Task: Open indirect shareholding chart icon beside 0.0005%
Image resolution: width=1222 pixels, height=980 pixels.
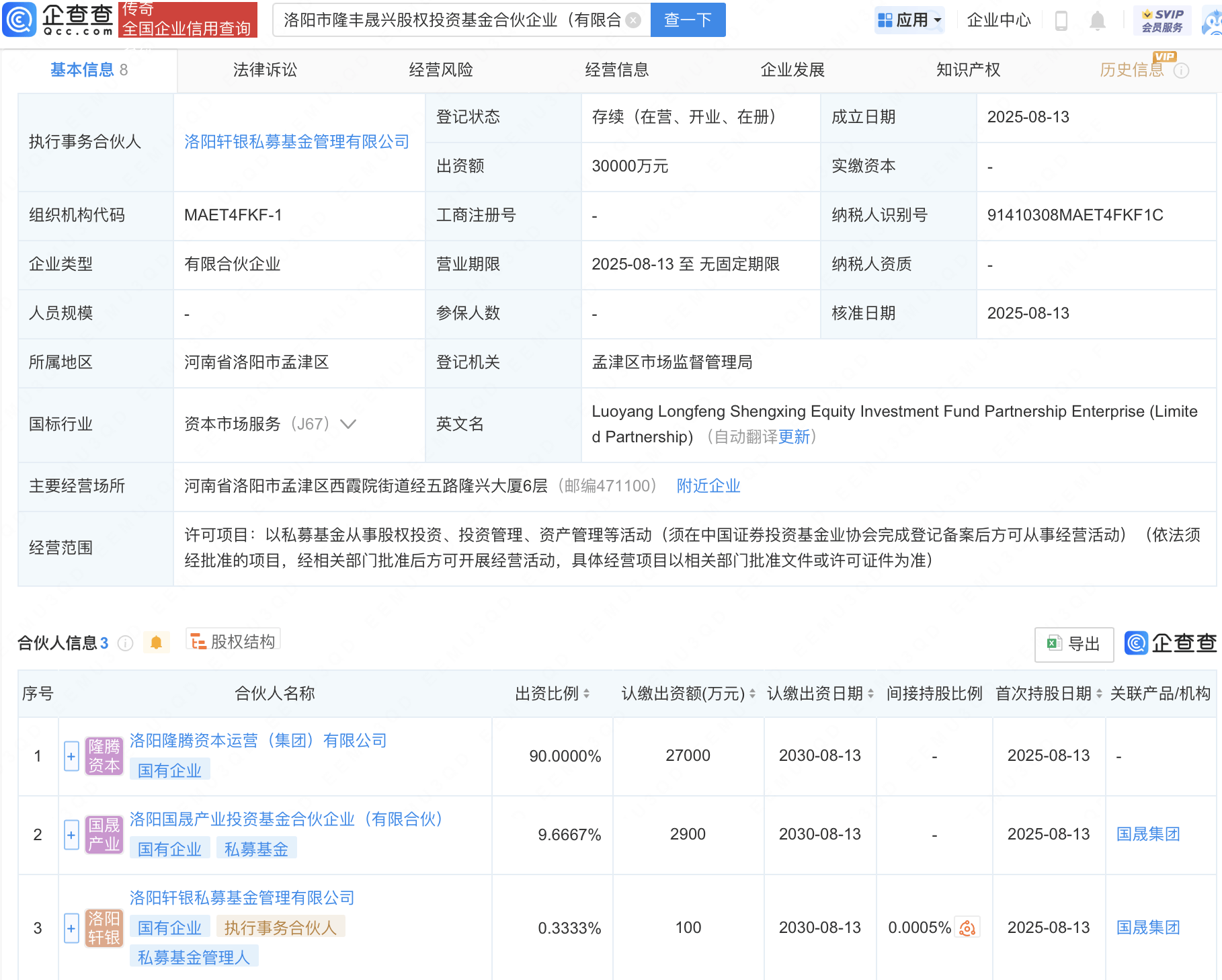Action: tap(967, 928)
